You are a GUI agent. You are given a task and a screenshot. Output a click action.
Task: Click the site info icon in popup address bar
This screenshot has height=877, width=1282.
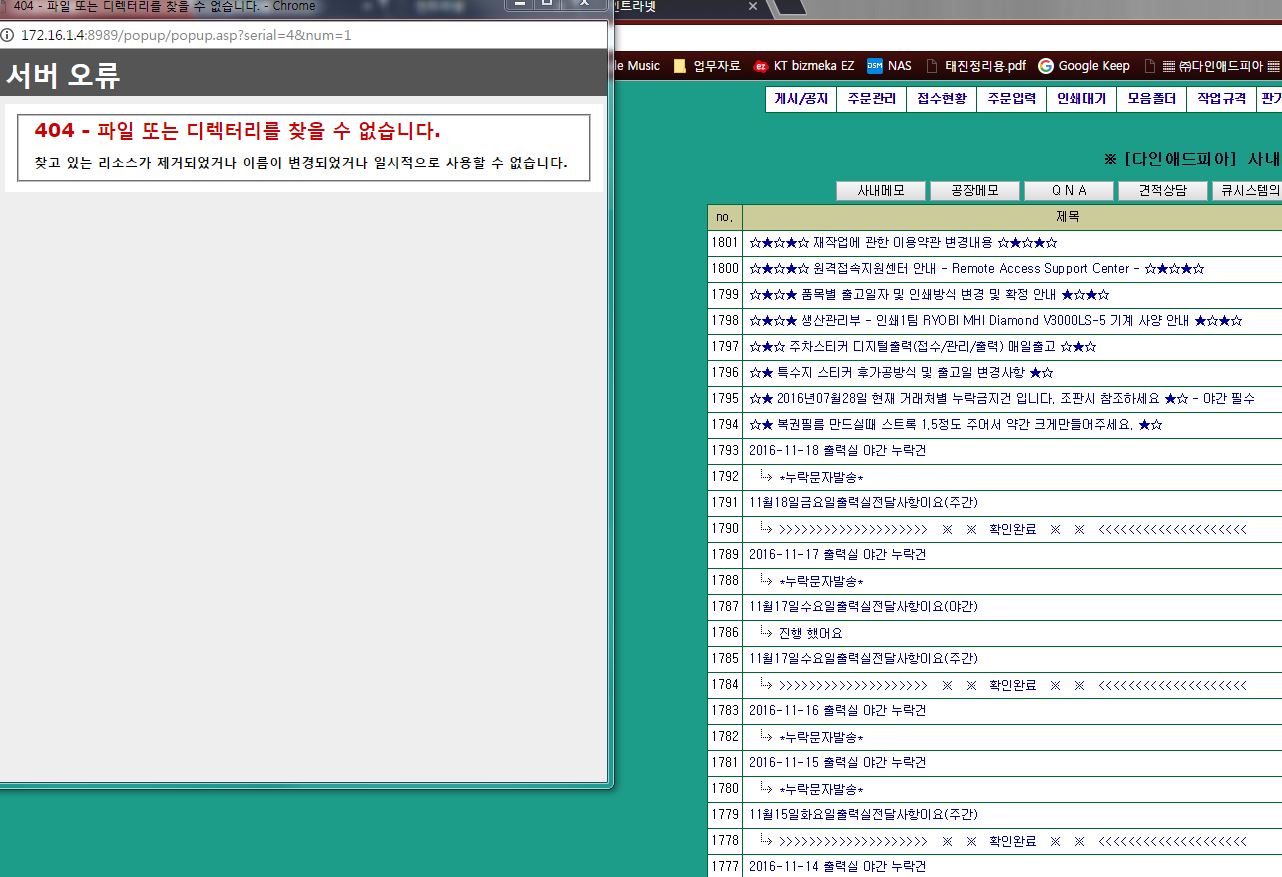pos(8,35)
